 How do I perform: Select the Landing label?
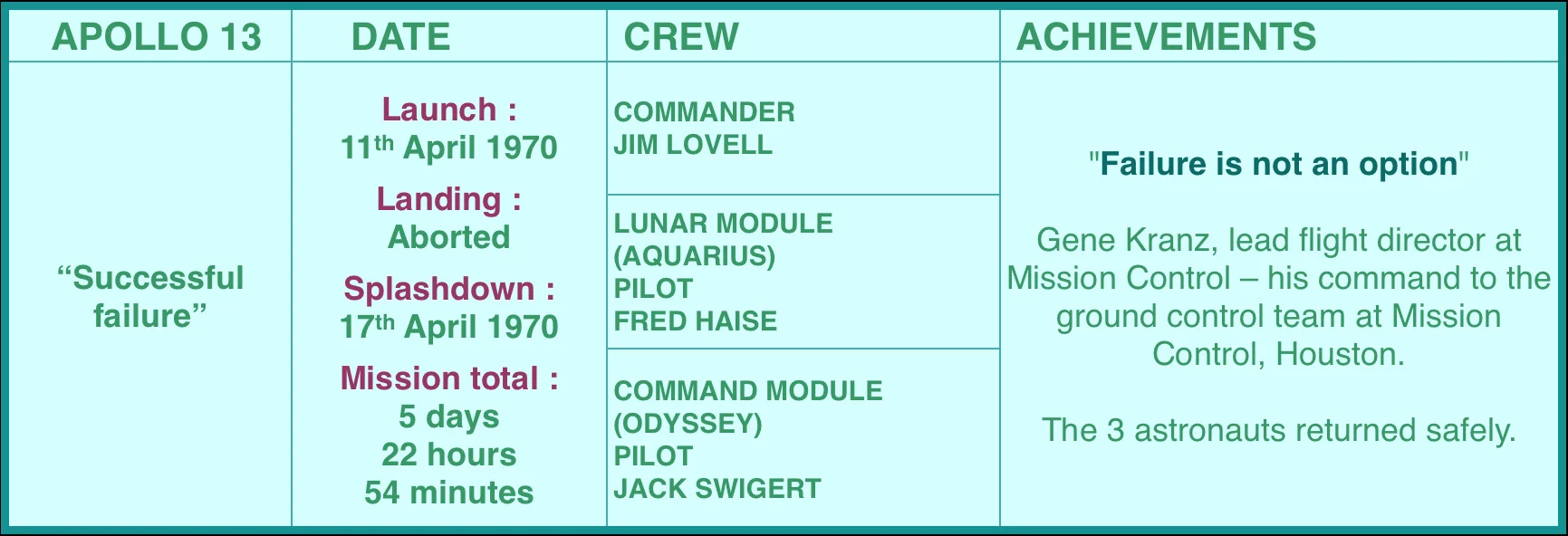point(449,199)
